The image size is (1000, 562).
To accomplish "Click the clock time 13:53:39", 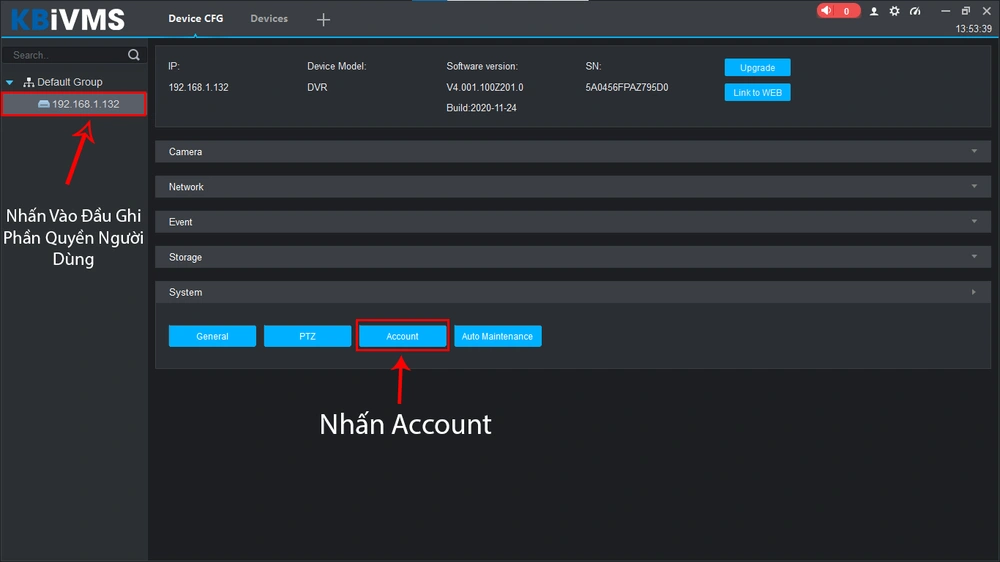I will [973, 29].
